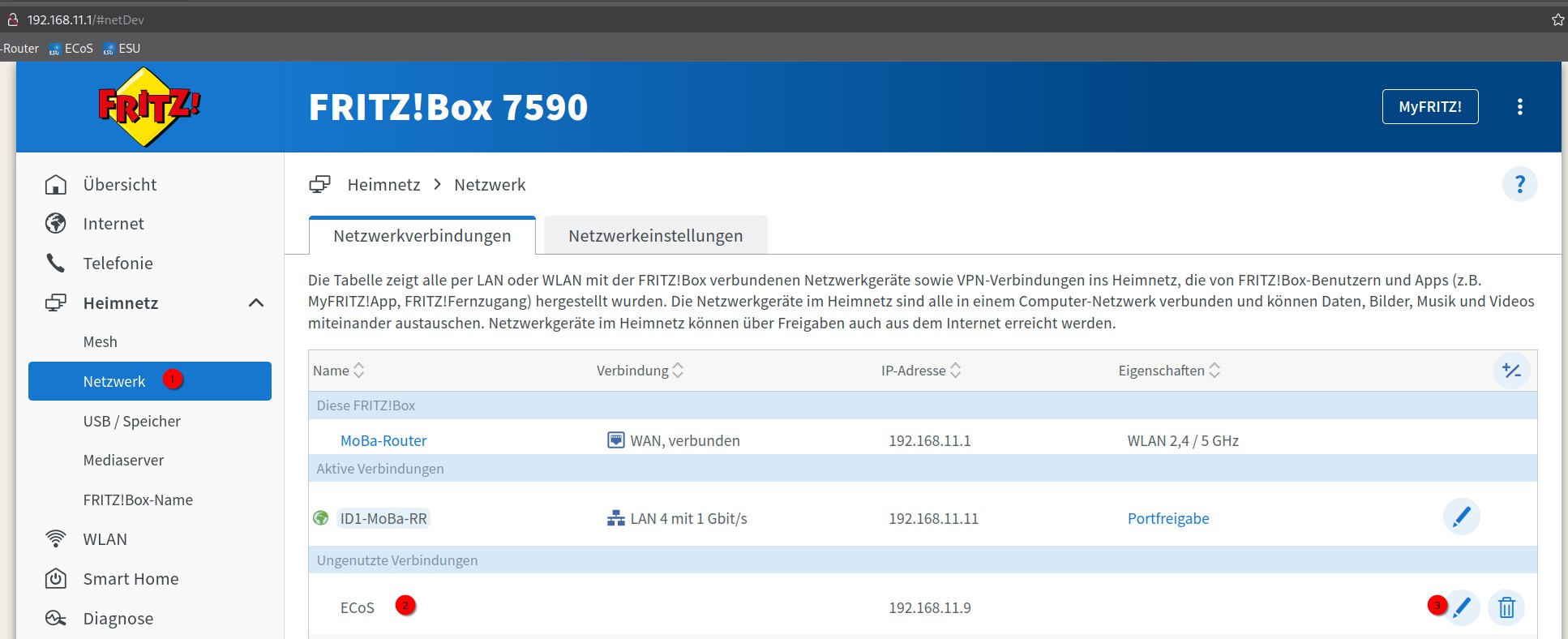Screen dimensions: 1568x639
Task: Click the browser address bar URL
Action: 86,19
